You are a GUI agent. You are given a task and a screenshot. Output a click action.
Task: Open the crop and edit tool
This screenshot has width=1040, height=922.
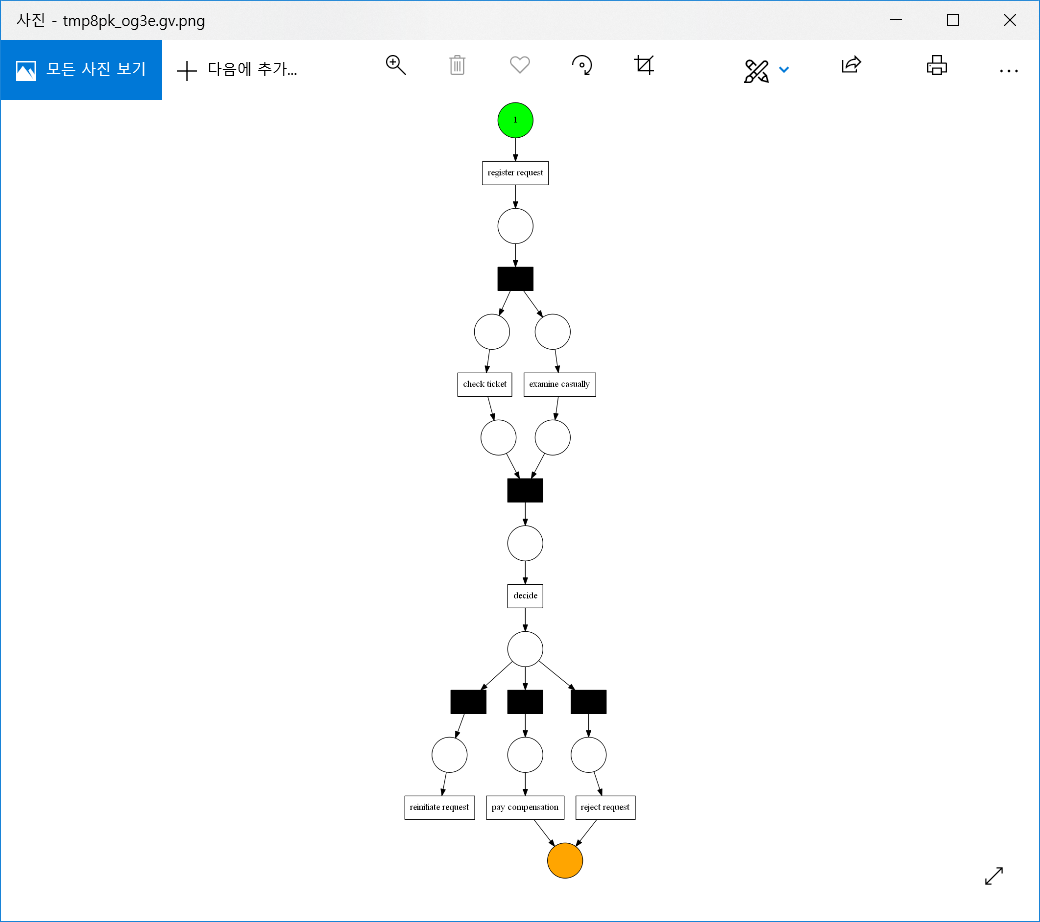pyautogui.click(x=644, y=64)
